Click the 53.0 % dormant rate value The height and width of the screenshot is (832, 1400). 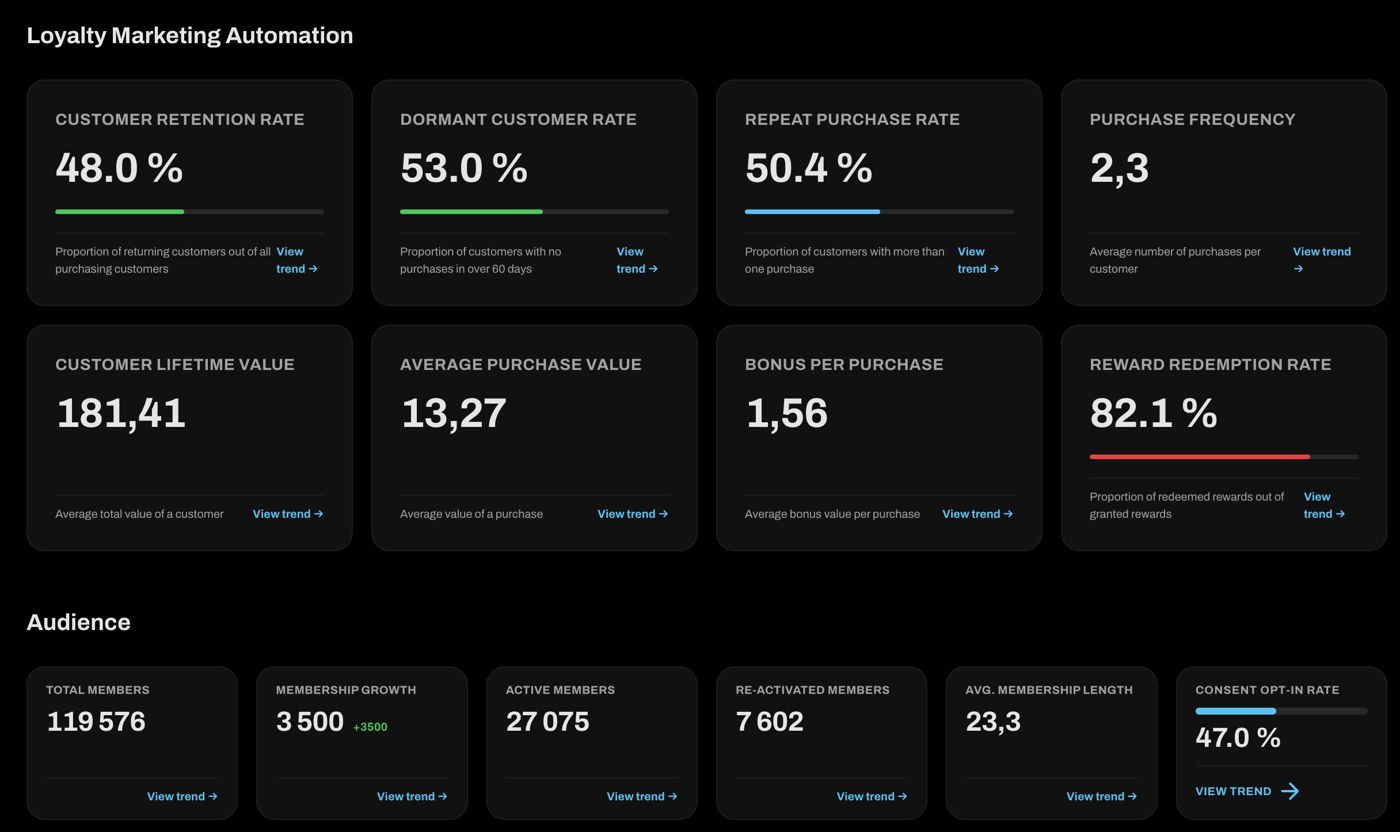click(464, 168)
